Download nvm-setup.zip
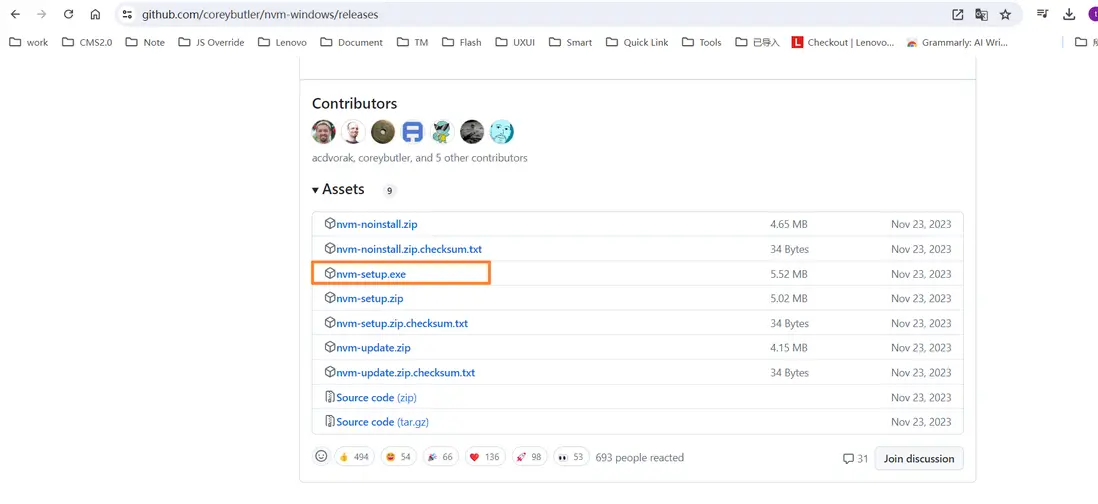1098x504 pixels. pos(370,299)
